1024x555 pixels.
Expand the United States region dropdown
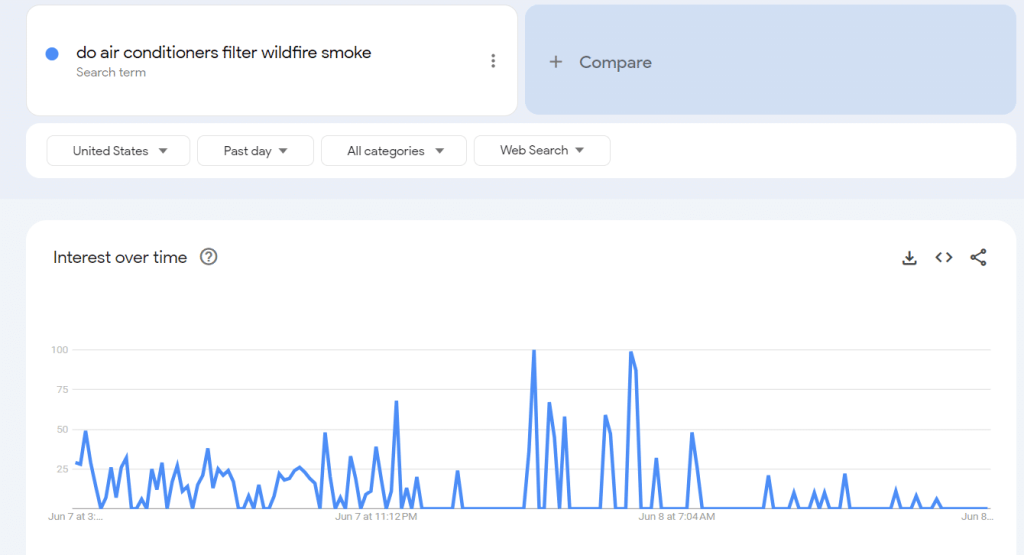click(x=118, y=151)
